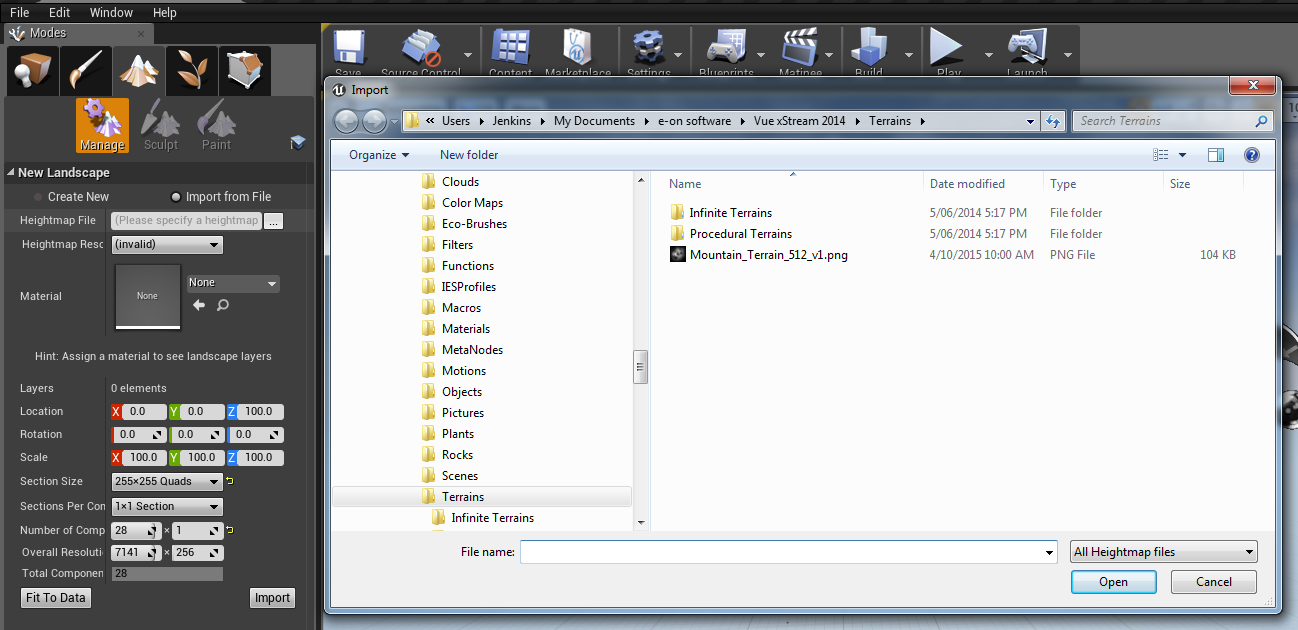Open the Help menu

165,13
